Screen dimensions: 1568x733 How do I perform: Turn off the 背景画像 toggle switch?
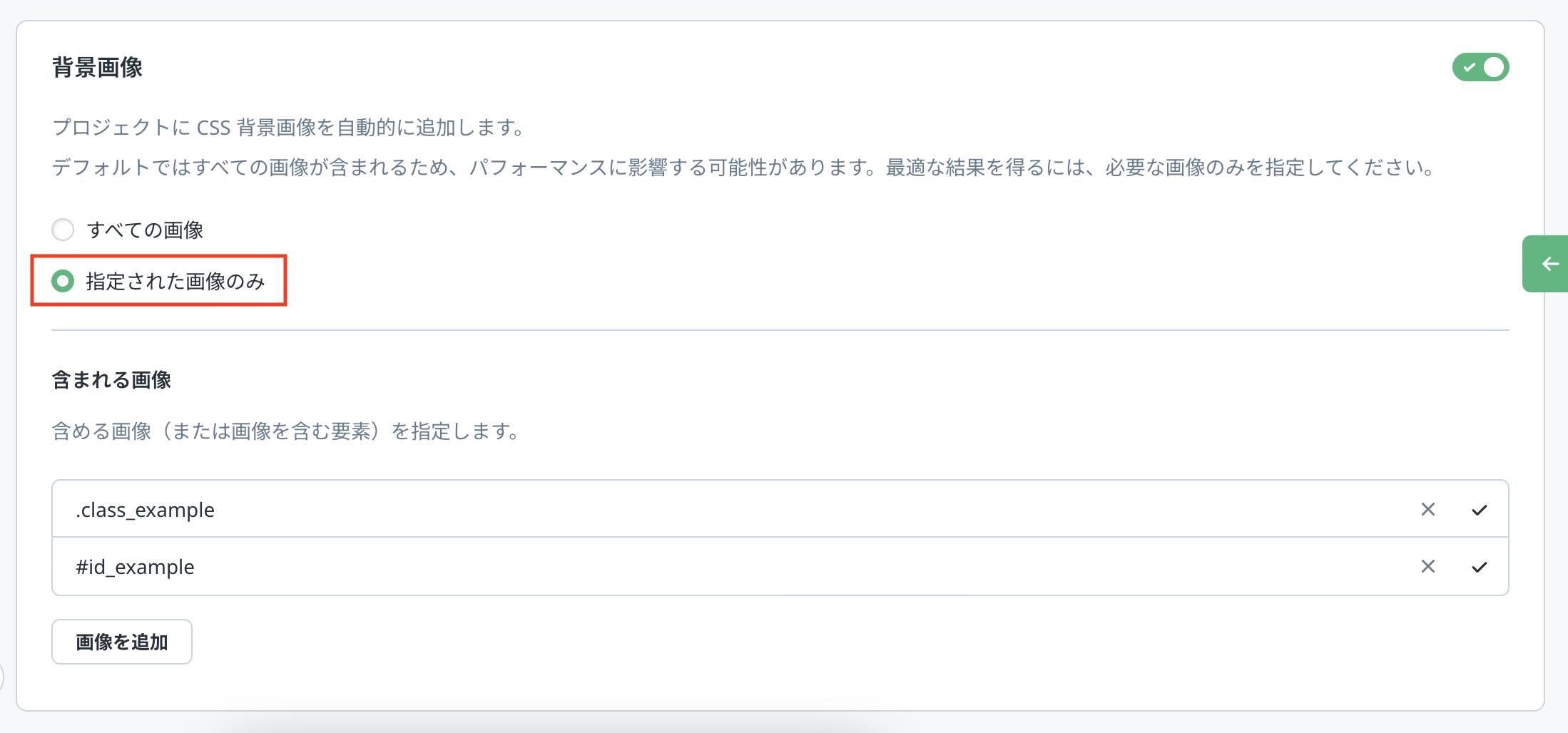1480,67
